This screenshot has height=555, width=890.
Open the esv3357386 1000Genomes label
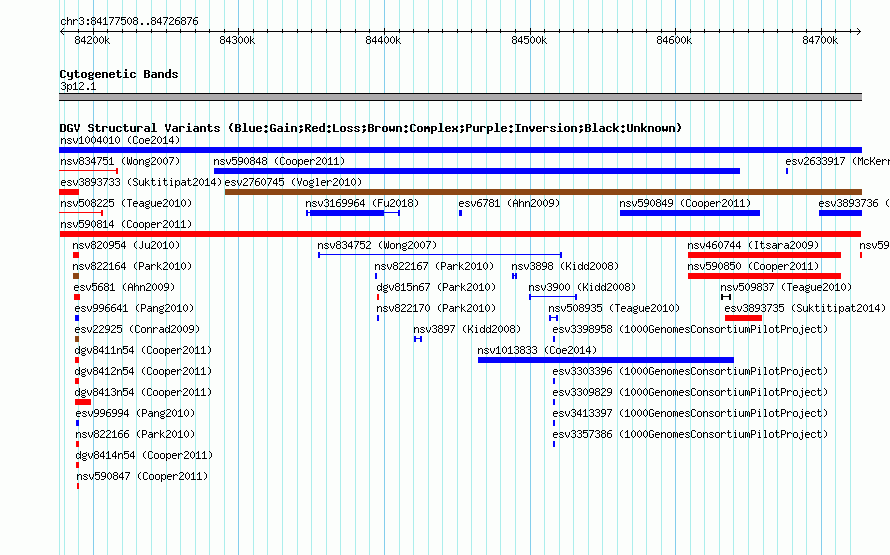(690, 434)
